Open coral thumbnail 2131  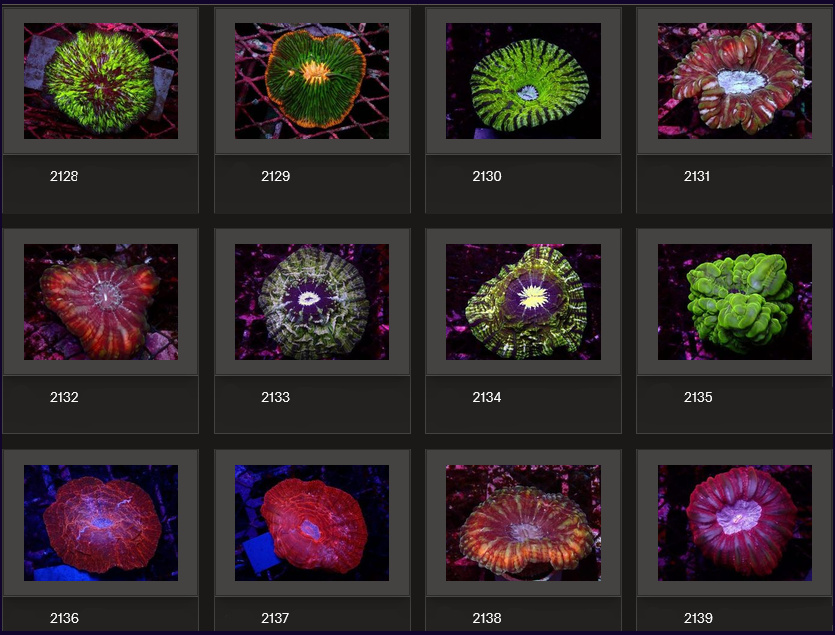coord(735,81)
